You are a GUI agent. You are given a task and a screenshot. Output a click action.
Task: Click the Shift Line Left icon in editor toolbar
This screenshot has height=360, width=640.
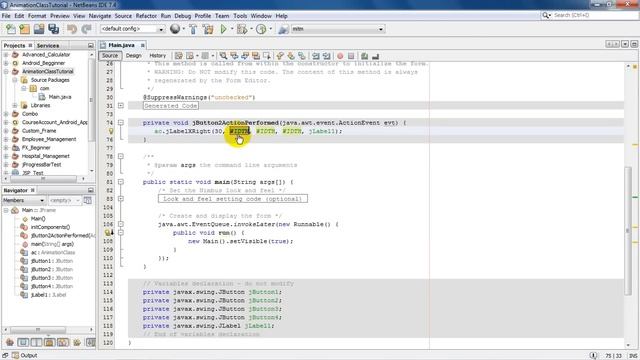316,56
